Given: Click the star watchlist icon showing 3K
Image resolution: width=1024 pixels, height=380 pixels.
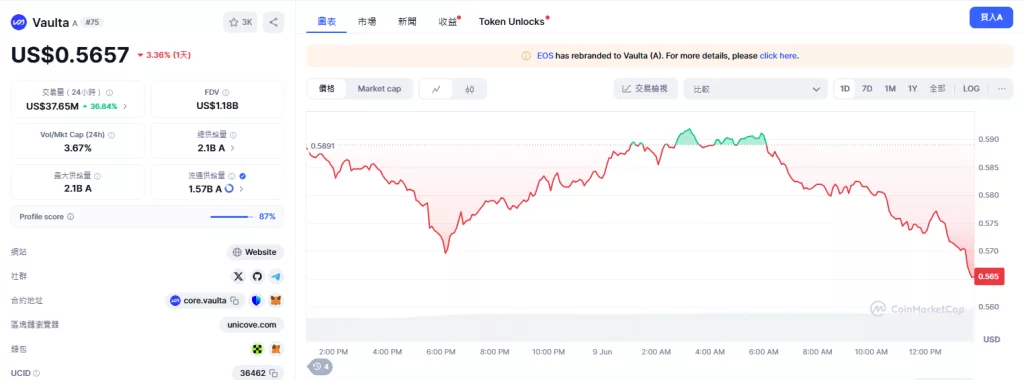Looking at the screenshot, I should coord(240,22).
